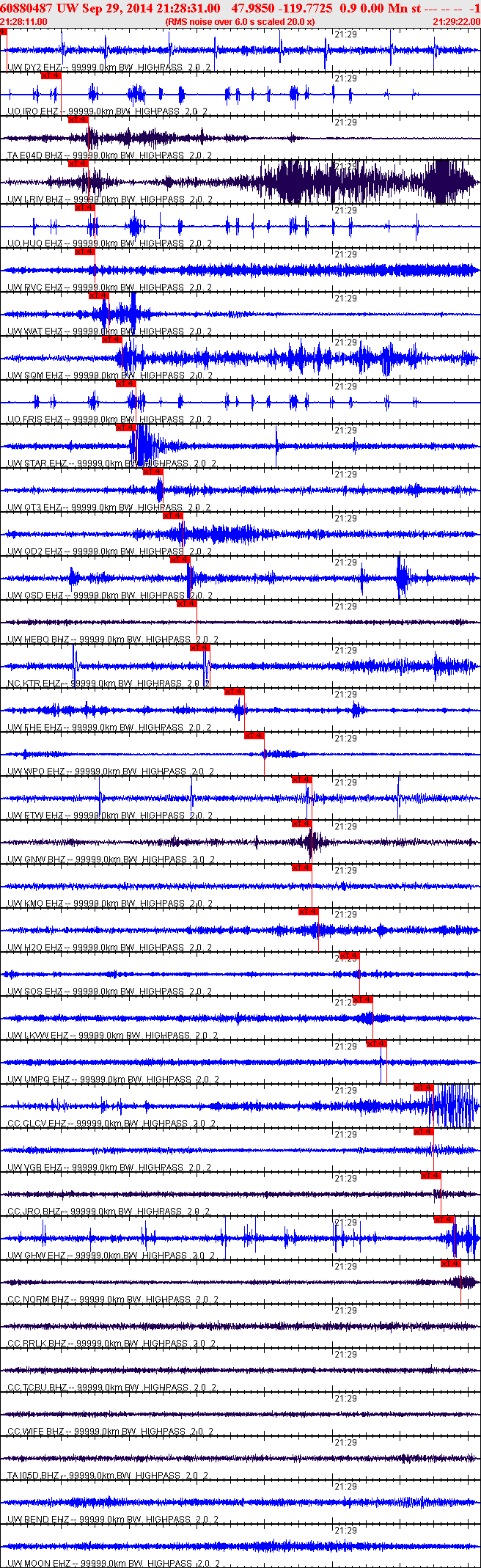Click the 'UW OT3 EHZ' station label
This screenshot has width=481, height=1568.
34,508
